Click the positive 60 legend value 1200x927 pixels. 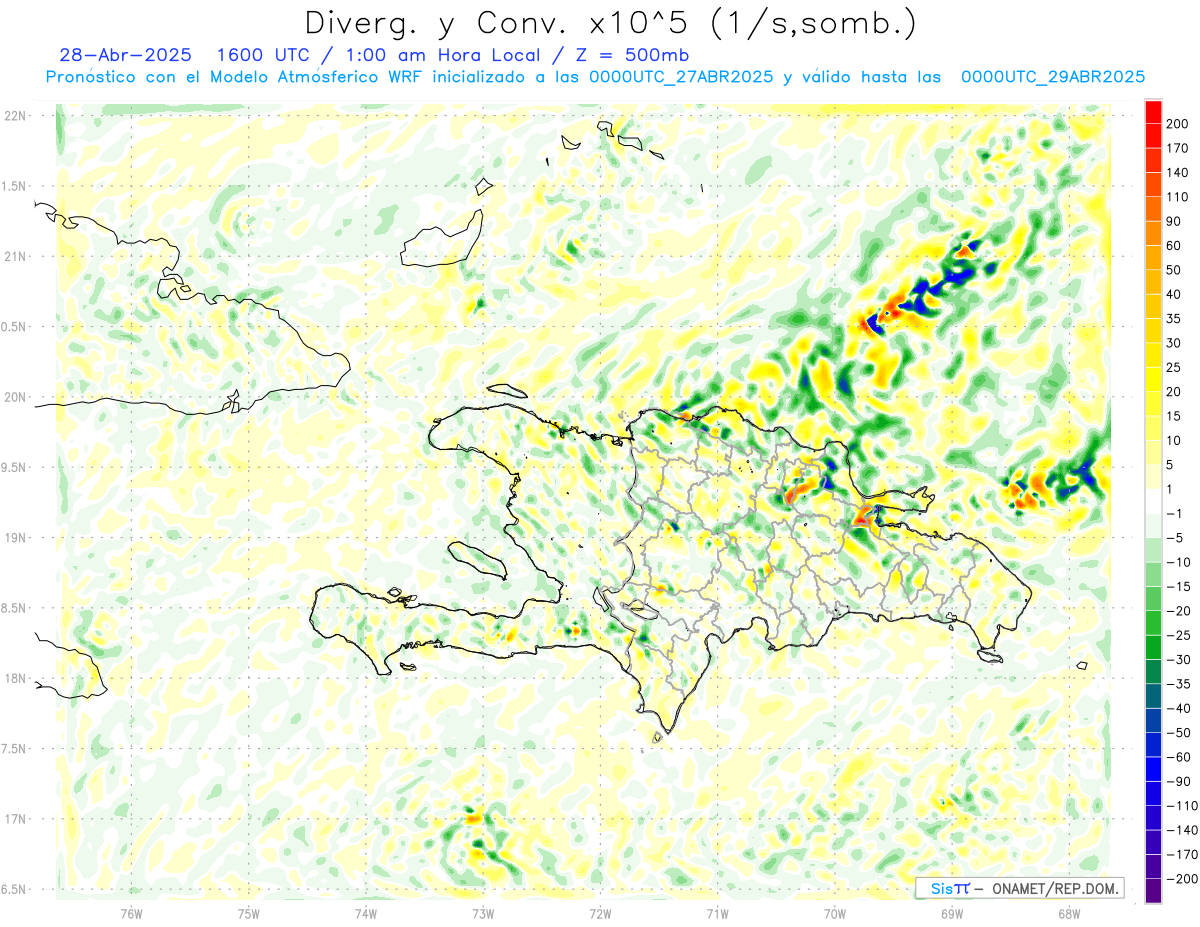click(x=1175, y=245)
